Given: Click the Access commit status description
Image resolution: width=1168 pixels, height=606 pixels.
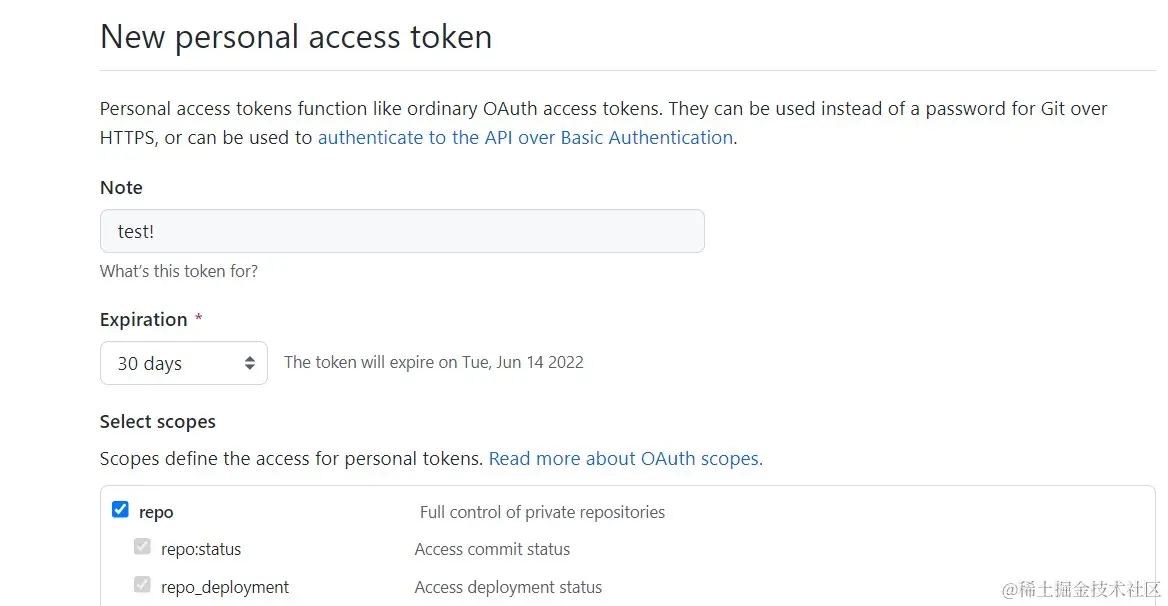Looking at the screenshot, I should [x=492, y=549].
